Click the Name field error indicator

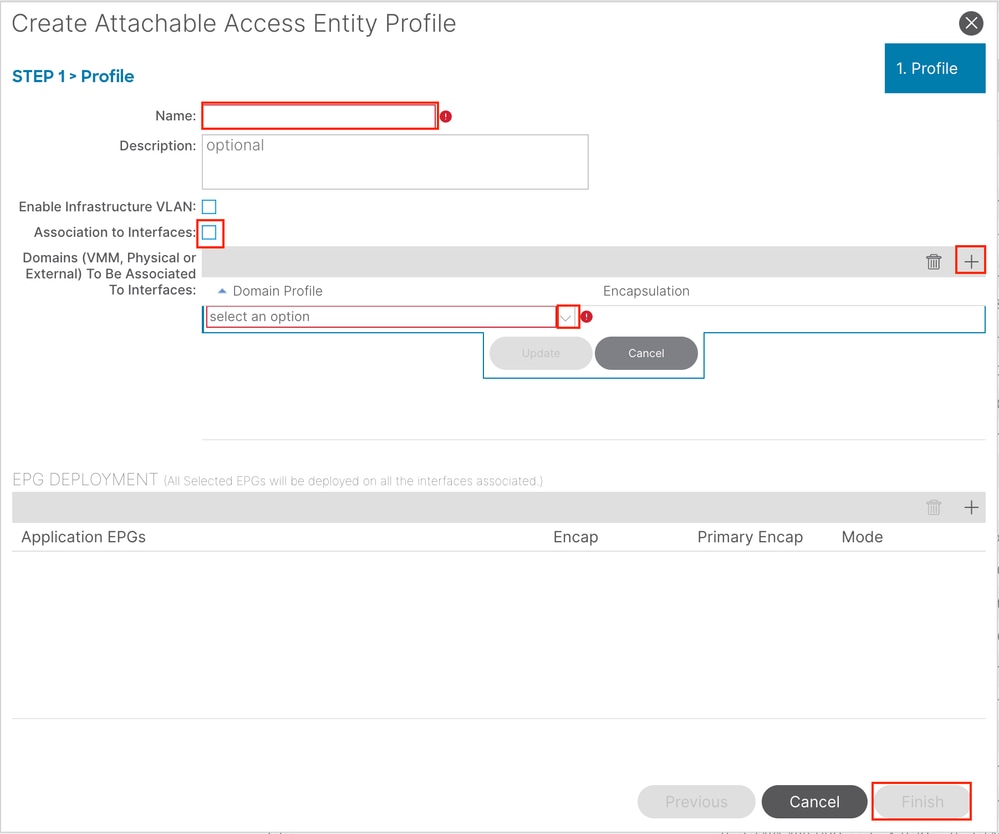(x=446, y=117)
